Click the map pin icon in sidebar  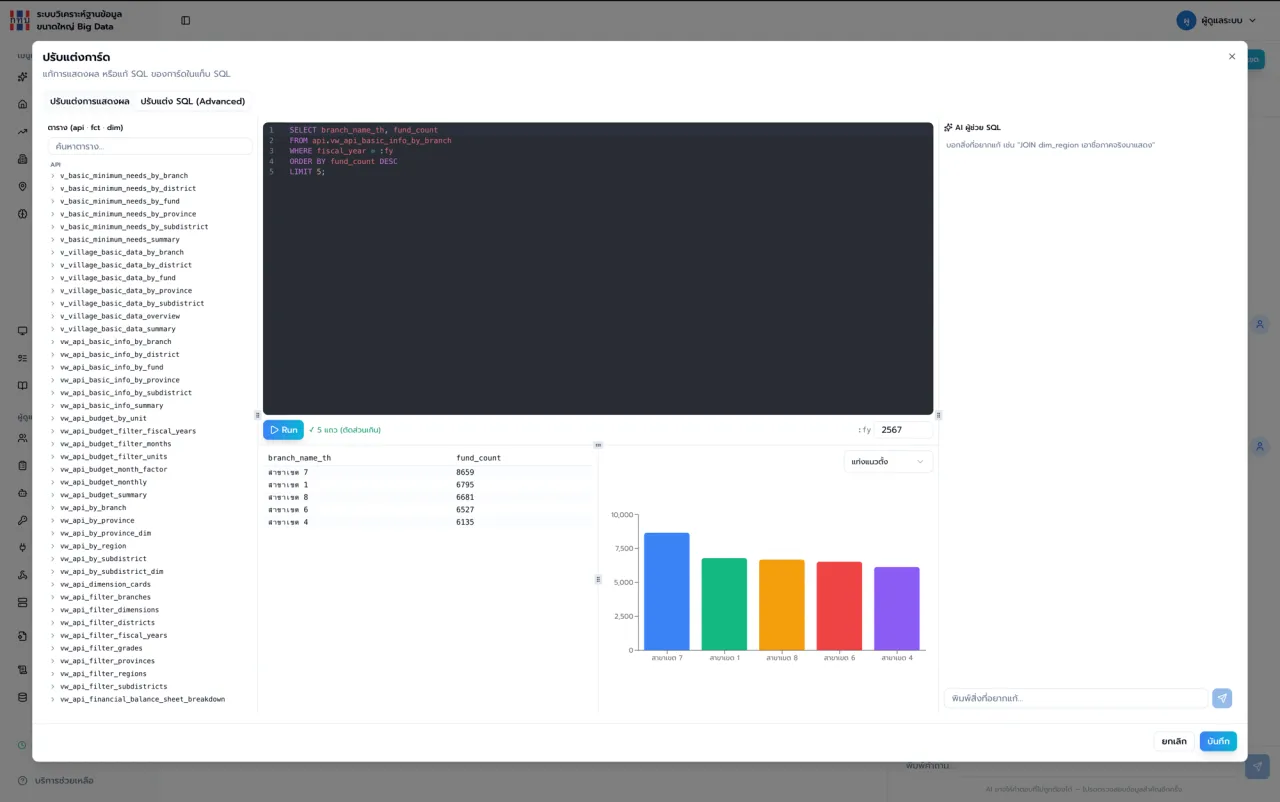click(23, 186)
